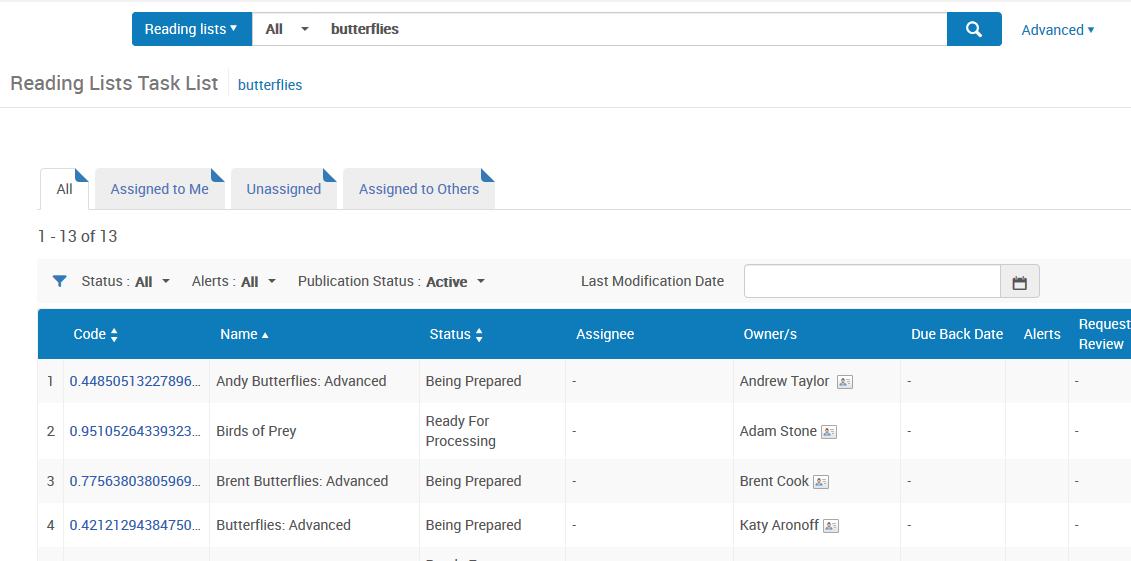This screenshot has height=561, width=1131.
Task: Open Katy Aronoff's user card icon
Action: [x=831, y=526]
